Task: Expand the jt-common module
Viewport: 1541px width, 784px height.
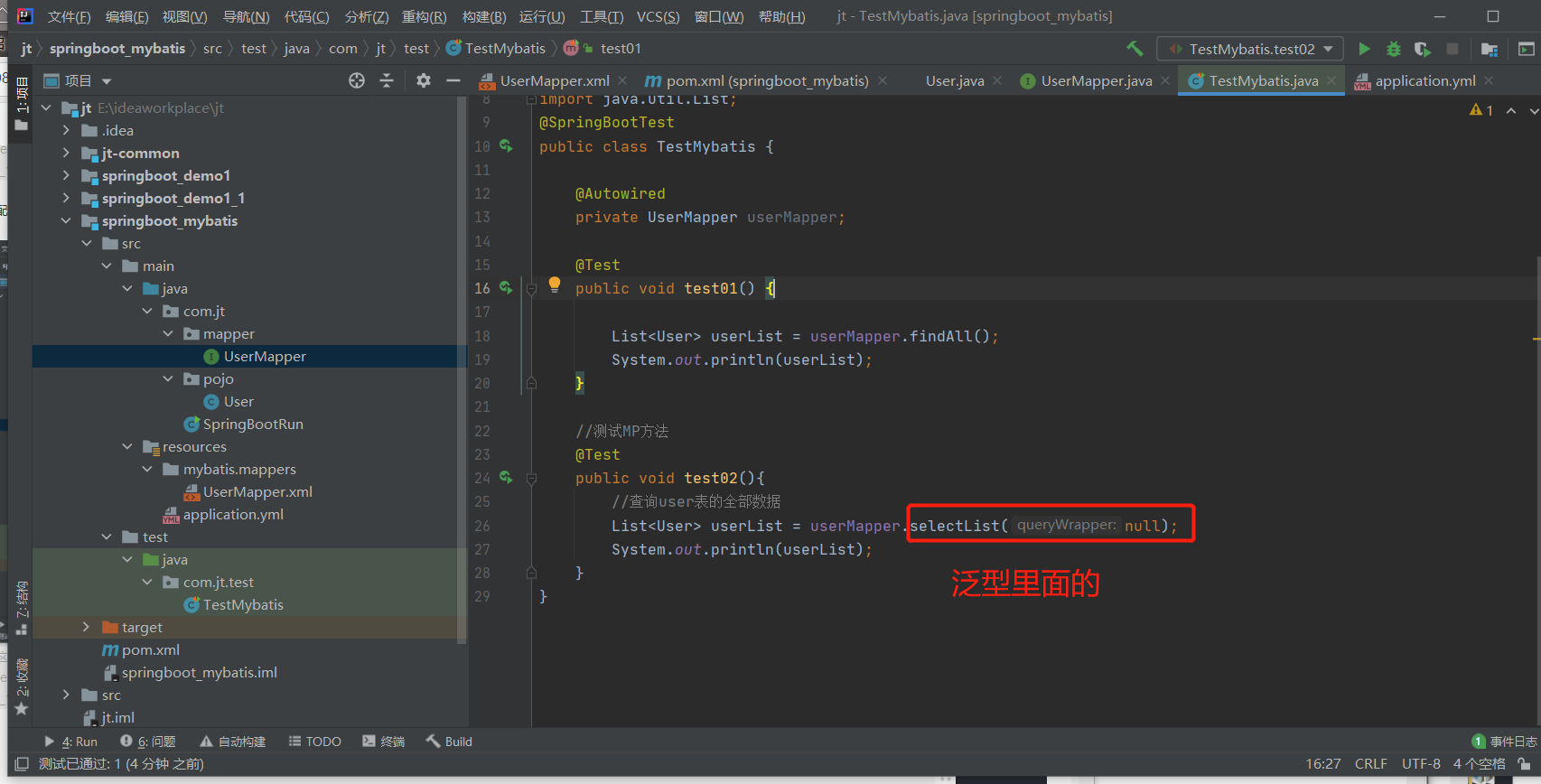Action: pyautogui.click(x=66, y=153)
